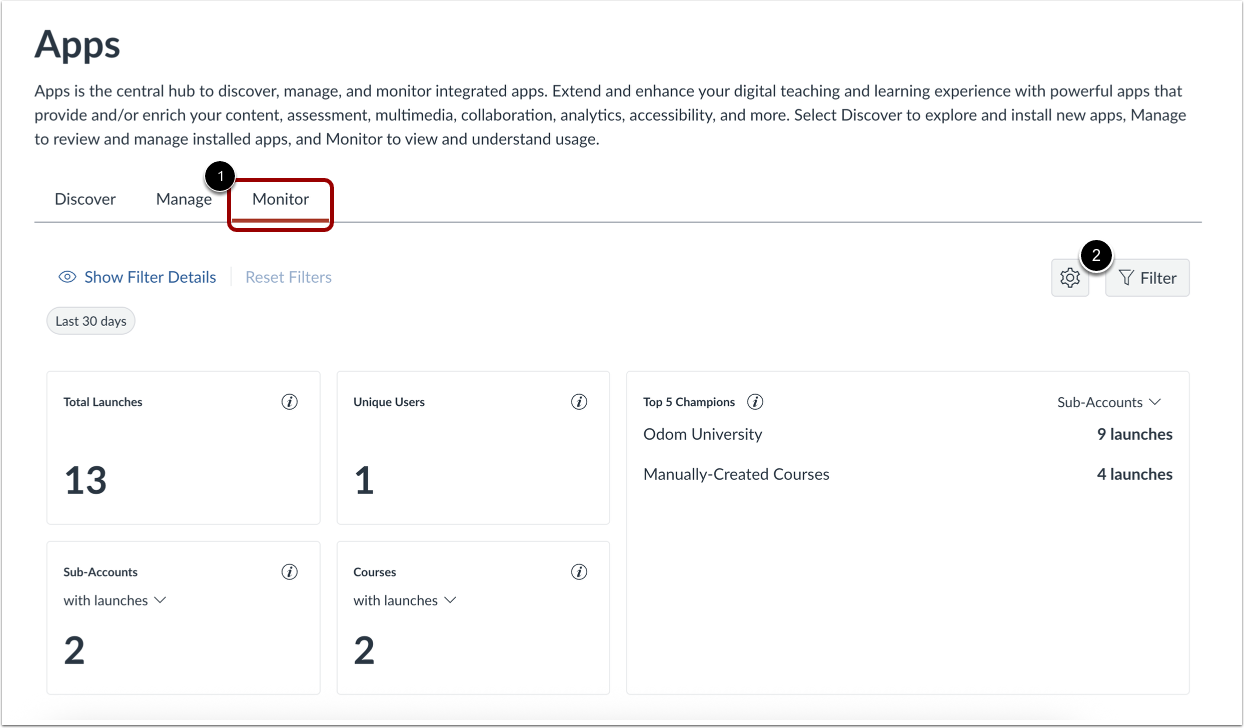Click the funnel icon on the Filter button
This screenshot has height=728, width=1244.
1128,278
